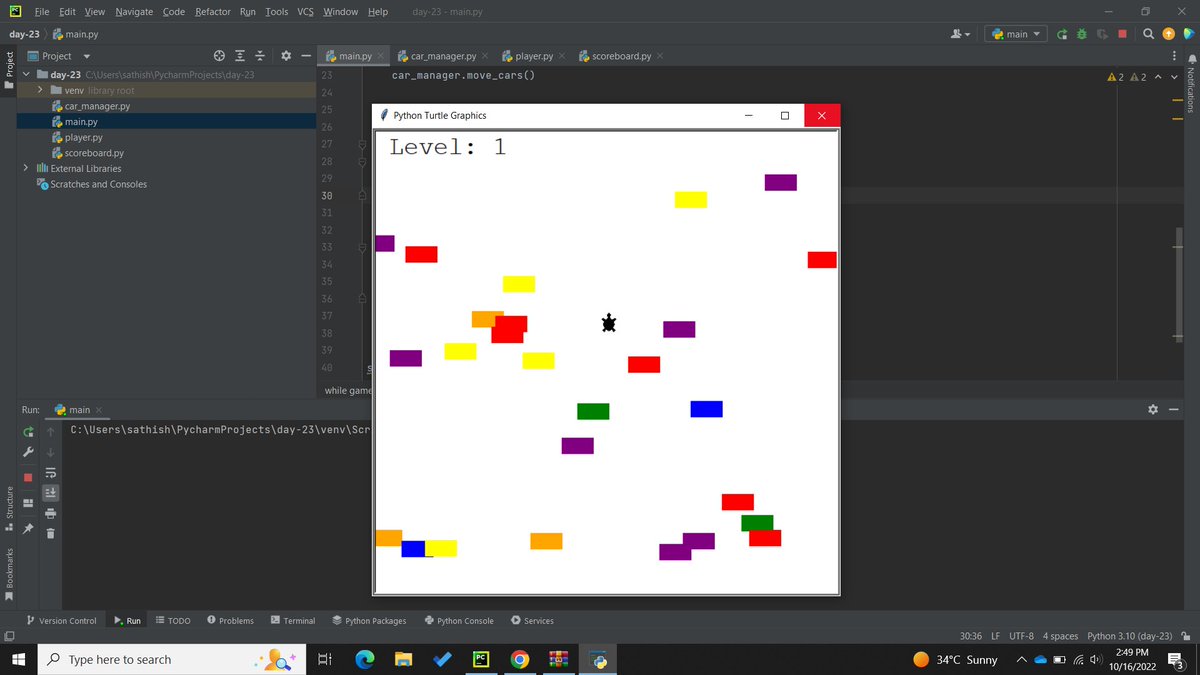Open Search Everywhere magnifier

point(1148,34)
